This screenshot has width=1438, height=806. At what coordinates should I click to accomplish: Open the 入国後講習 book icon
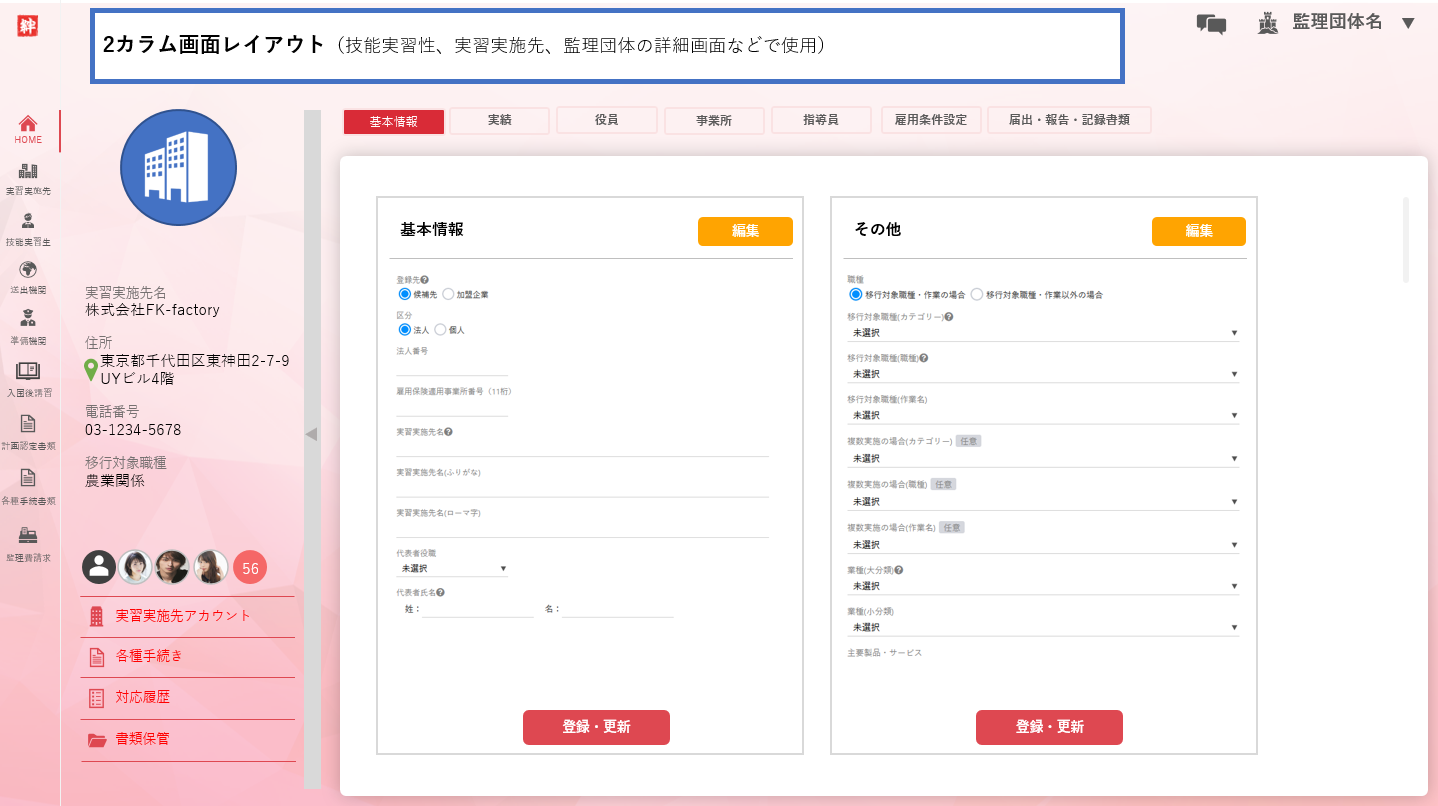(x=28, y=371)
